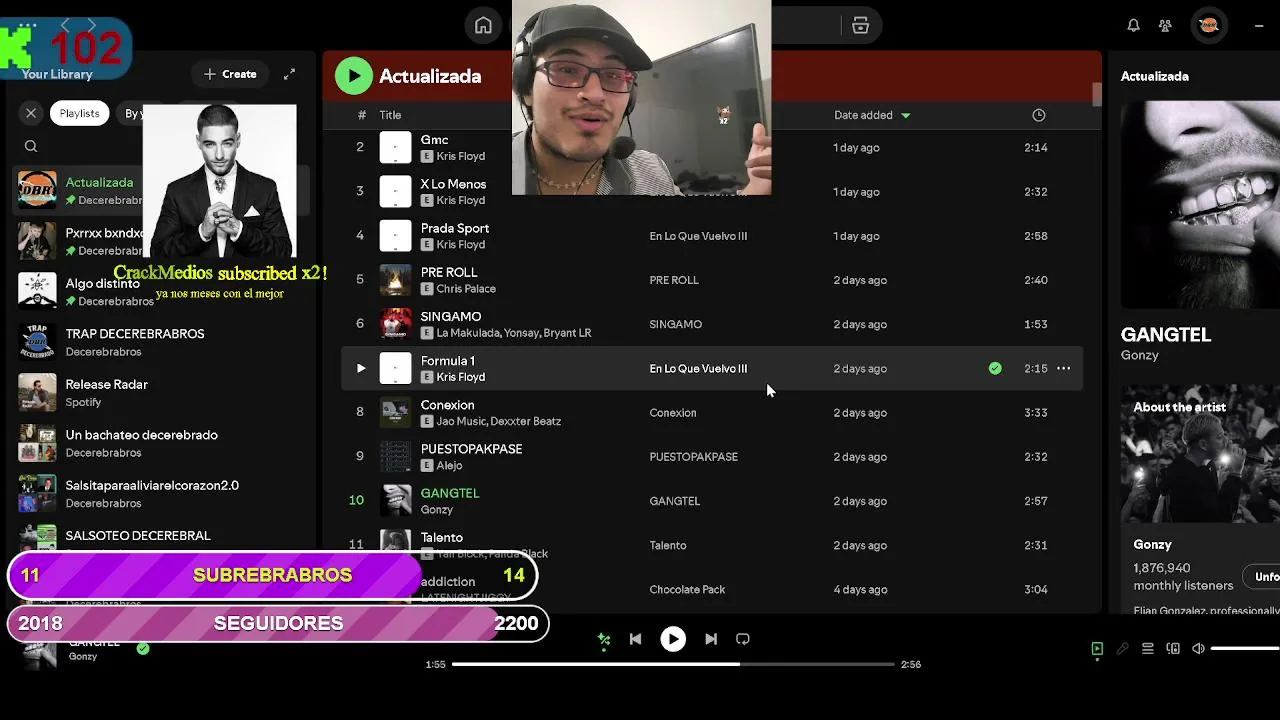Toggle repeat mode
1280x720 pixels.
(x=743, y=639)
